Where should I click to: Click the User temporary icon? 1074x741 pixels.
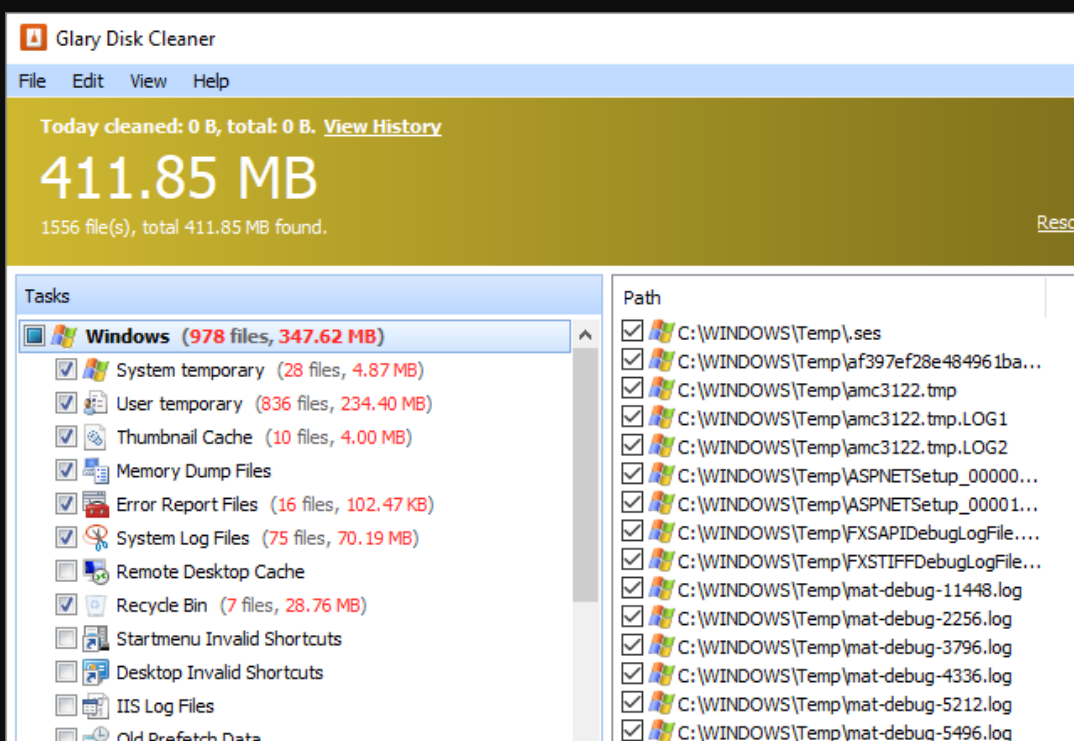(95, 403)
